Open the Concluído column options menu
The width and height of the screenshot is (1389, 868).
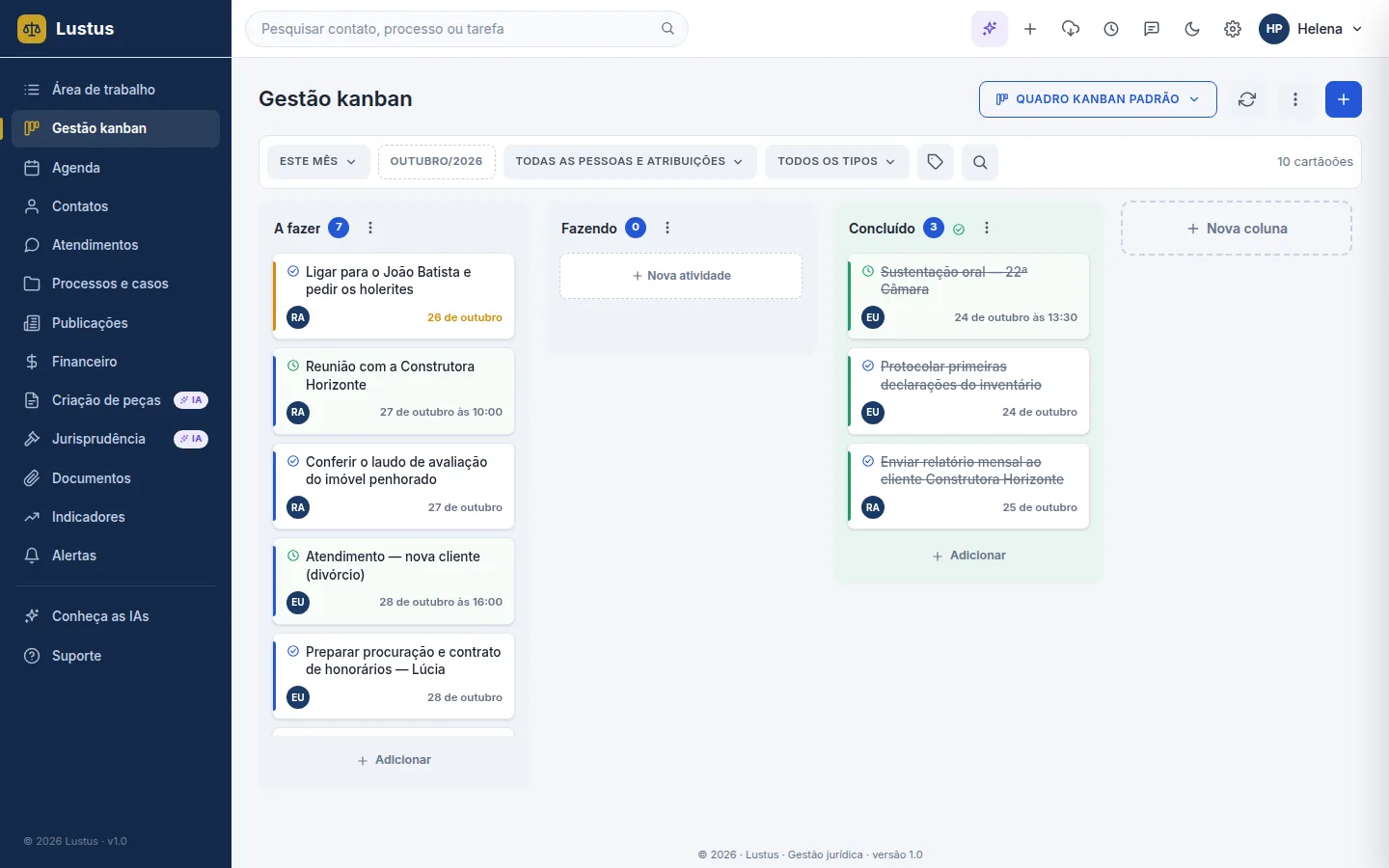(x=986, y=229)
